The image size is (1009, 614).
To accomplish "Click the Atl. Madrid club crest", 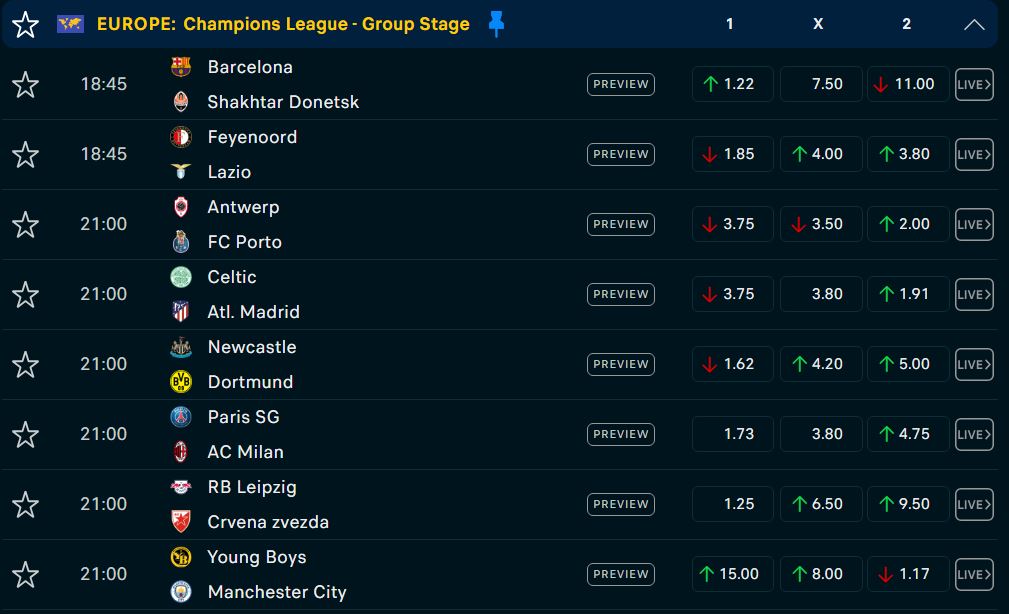I will [x=181, y=311].
